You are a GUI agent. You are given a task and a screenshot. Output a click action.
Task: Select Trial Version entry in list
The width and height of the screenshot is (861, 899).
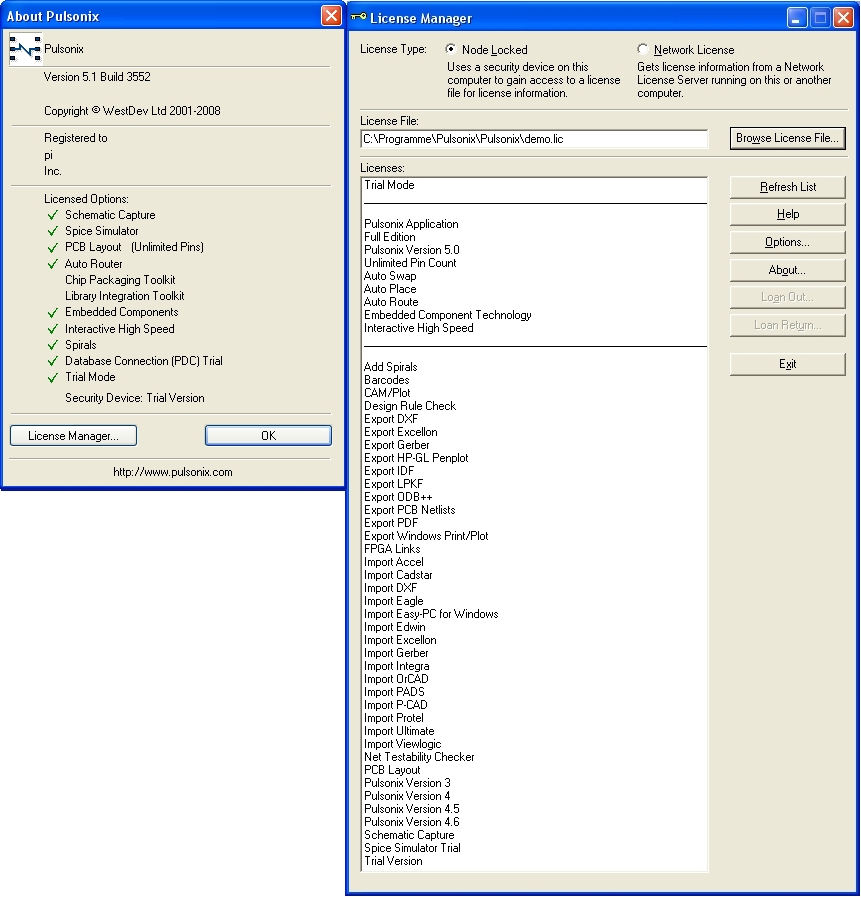393,861
